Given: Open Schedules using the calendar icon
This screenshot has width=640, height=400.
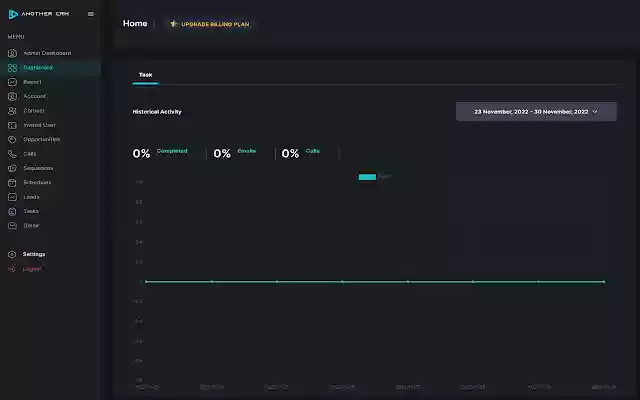Looking at the screenshot, I should [12, 183].
